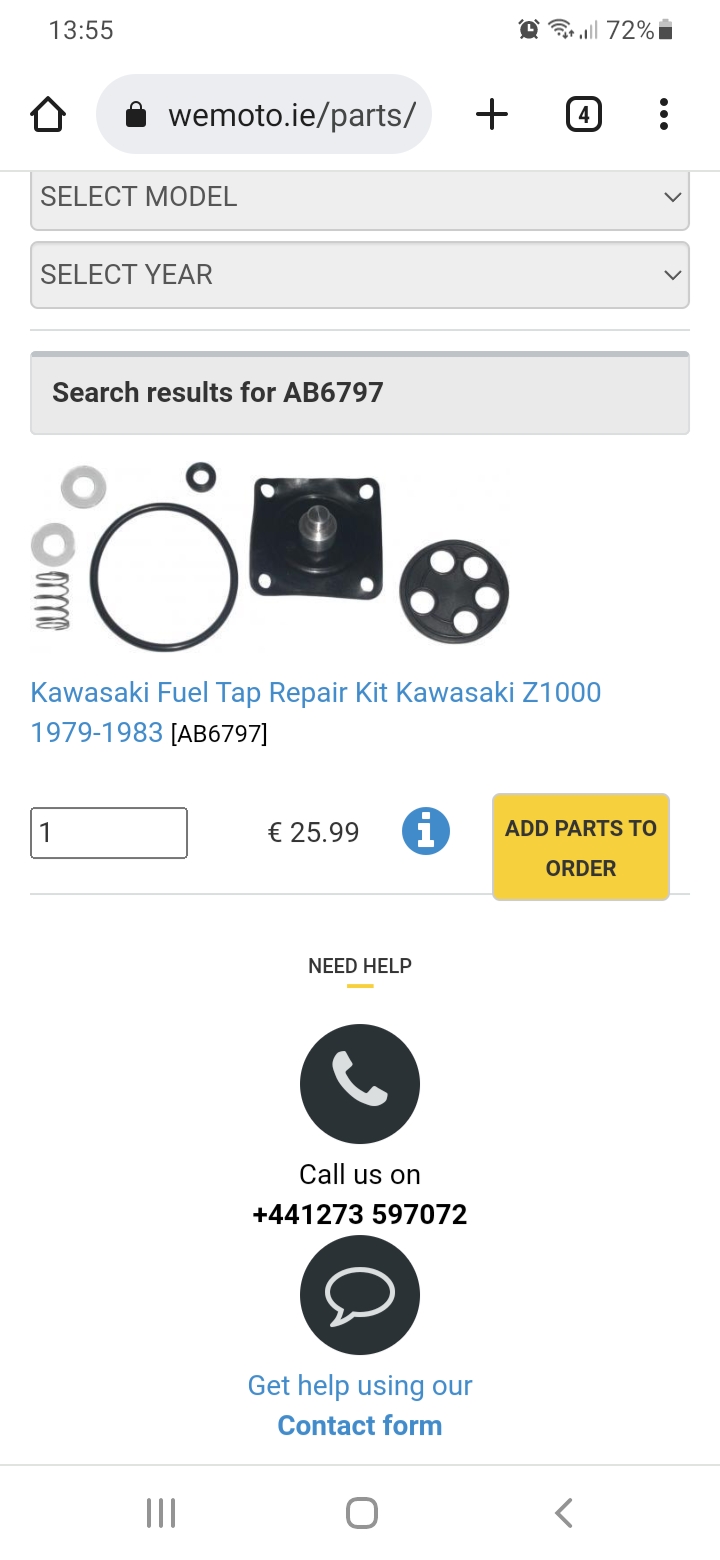Tap the blue product info icon
Viewport: 720px width, 1560px height.
[x=426, y=832]
